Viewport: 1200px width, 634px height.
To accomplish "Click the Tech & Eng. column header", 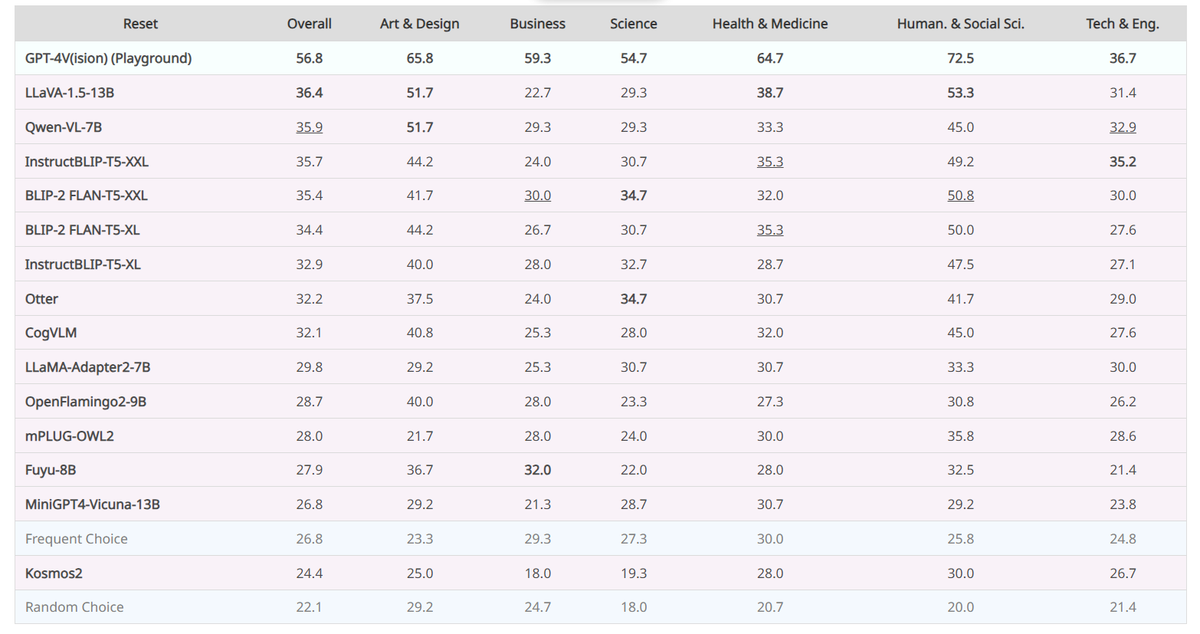I will click(1122, 24).
